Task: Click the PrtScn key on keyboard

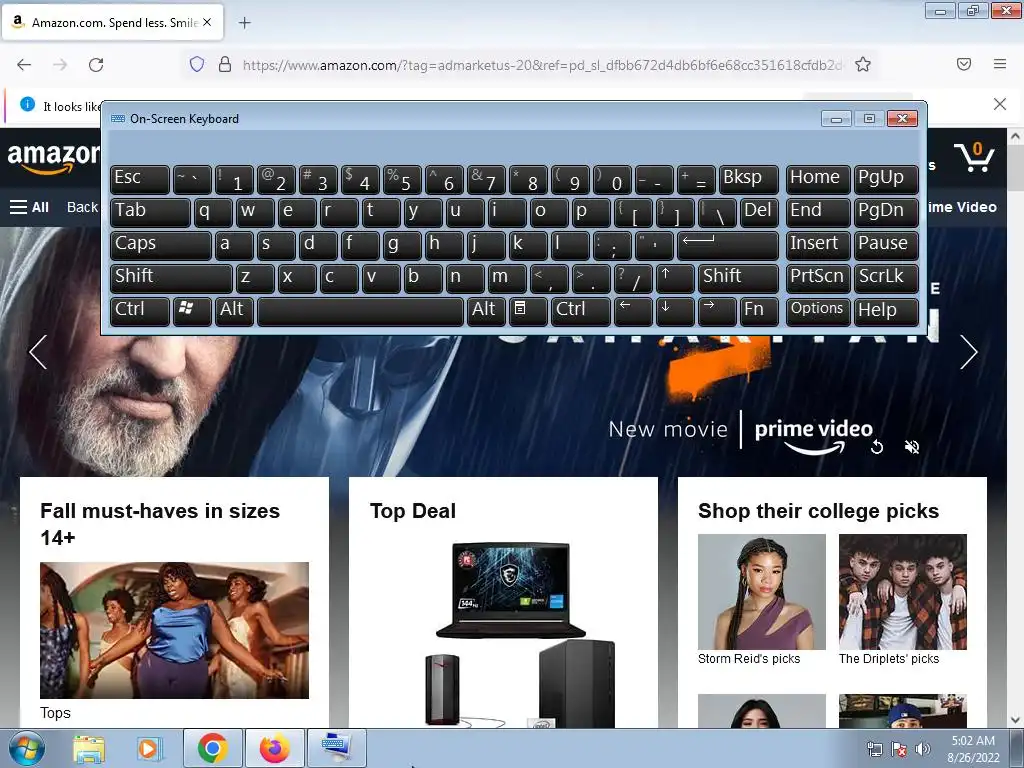Action: tap(818, 278)
